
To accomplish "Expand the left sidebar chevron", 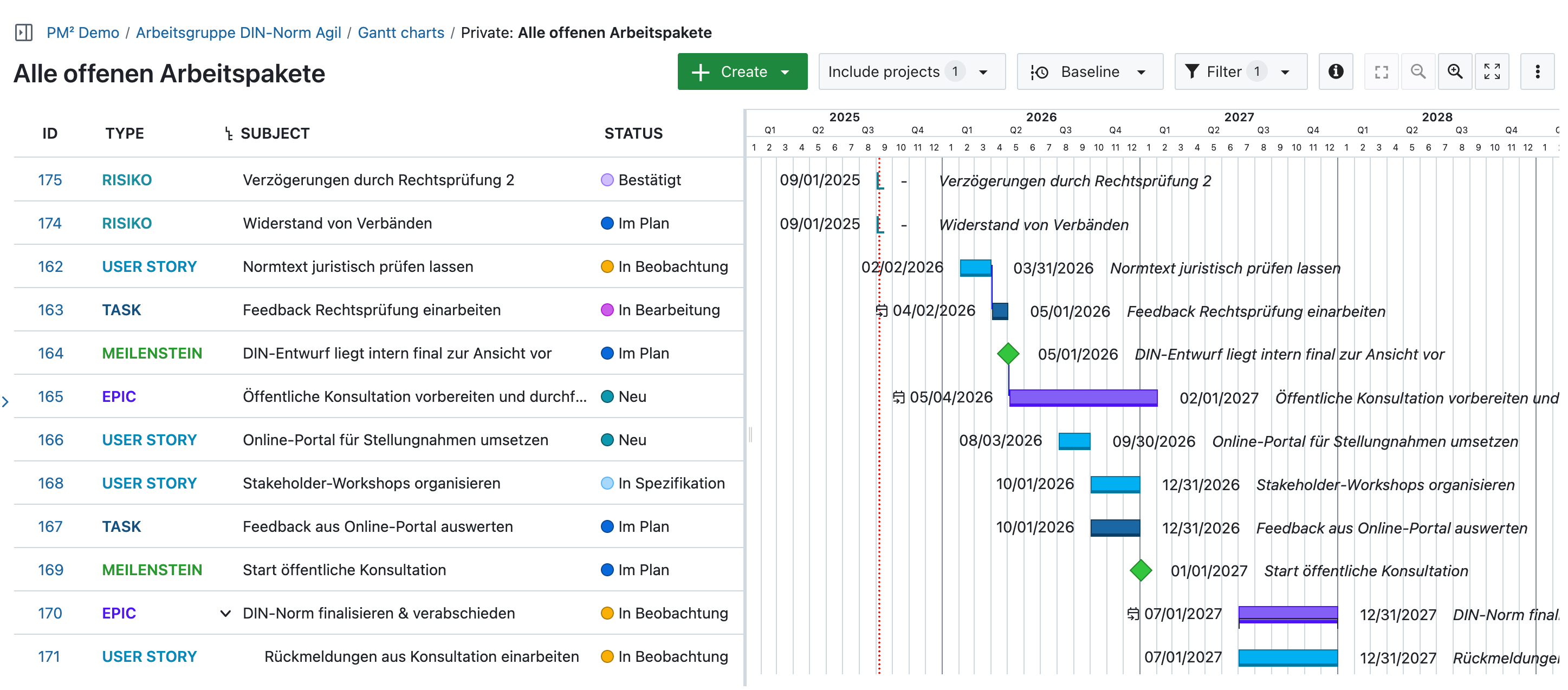I will tap(5, 401).
